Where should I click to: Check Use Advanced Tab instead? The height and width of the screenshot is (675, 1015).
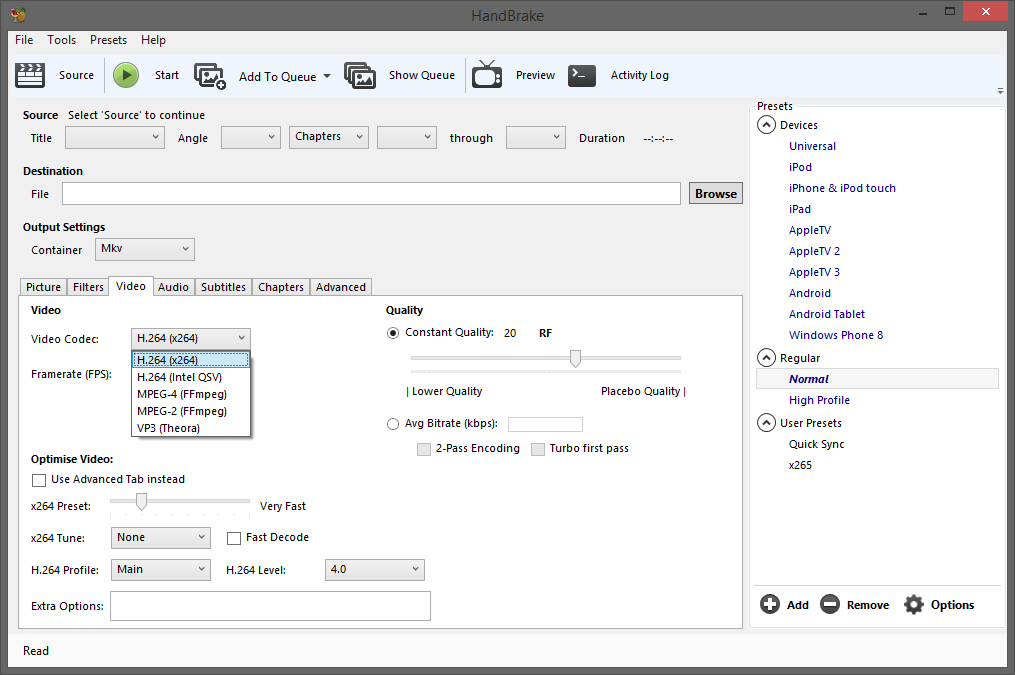pyautogui.click(x=39, y=480)
